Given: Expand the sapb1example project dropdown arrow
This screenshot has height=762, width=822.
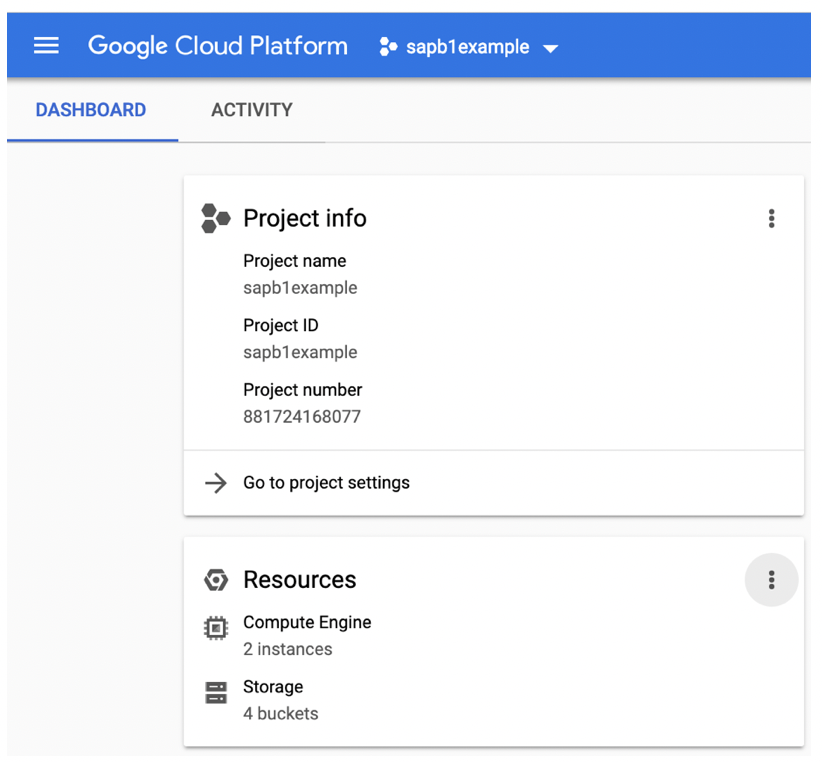Looking at the screenshot, I should (550, 48).
